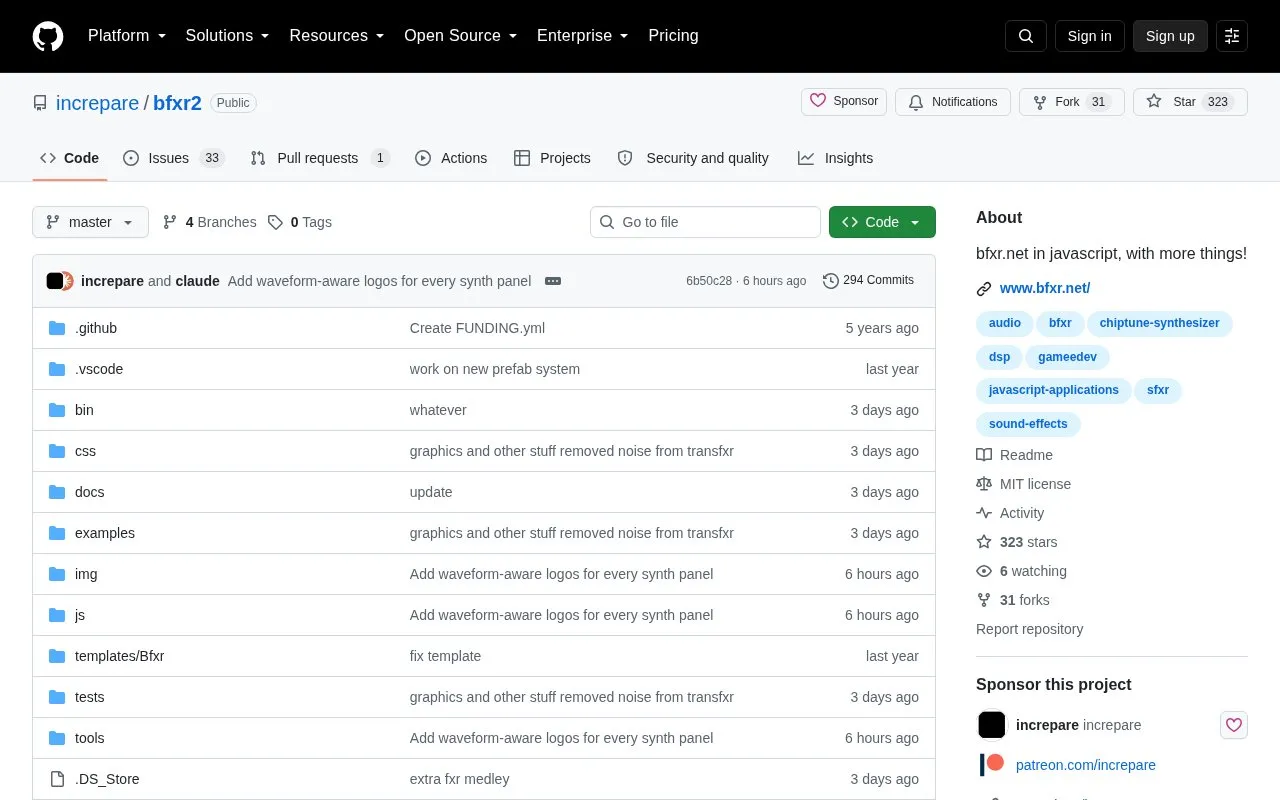This screenshot has width=1280, height=800.
Task: Open the Insights tab
Action: pos(835,158)
